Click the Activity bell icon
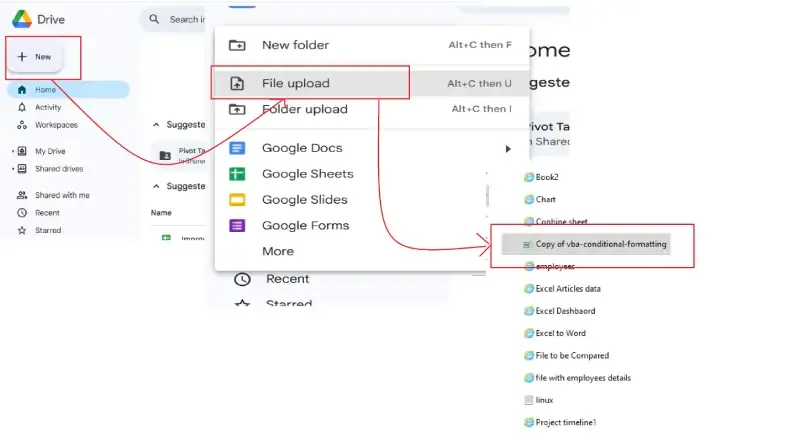This screenshot has width=800, height=436. coord(22,107)
